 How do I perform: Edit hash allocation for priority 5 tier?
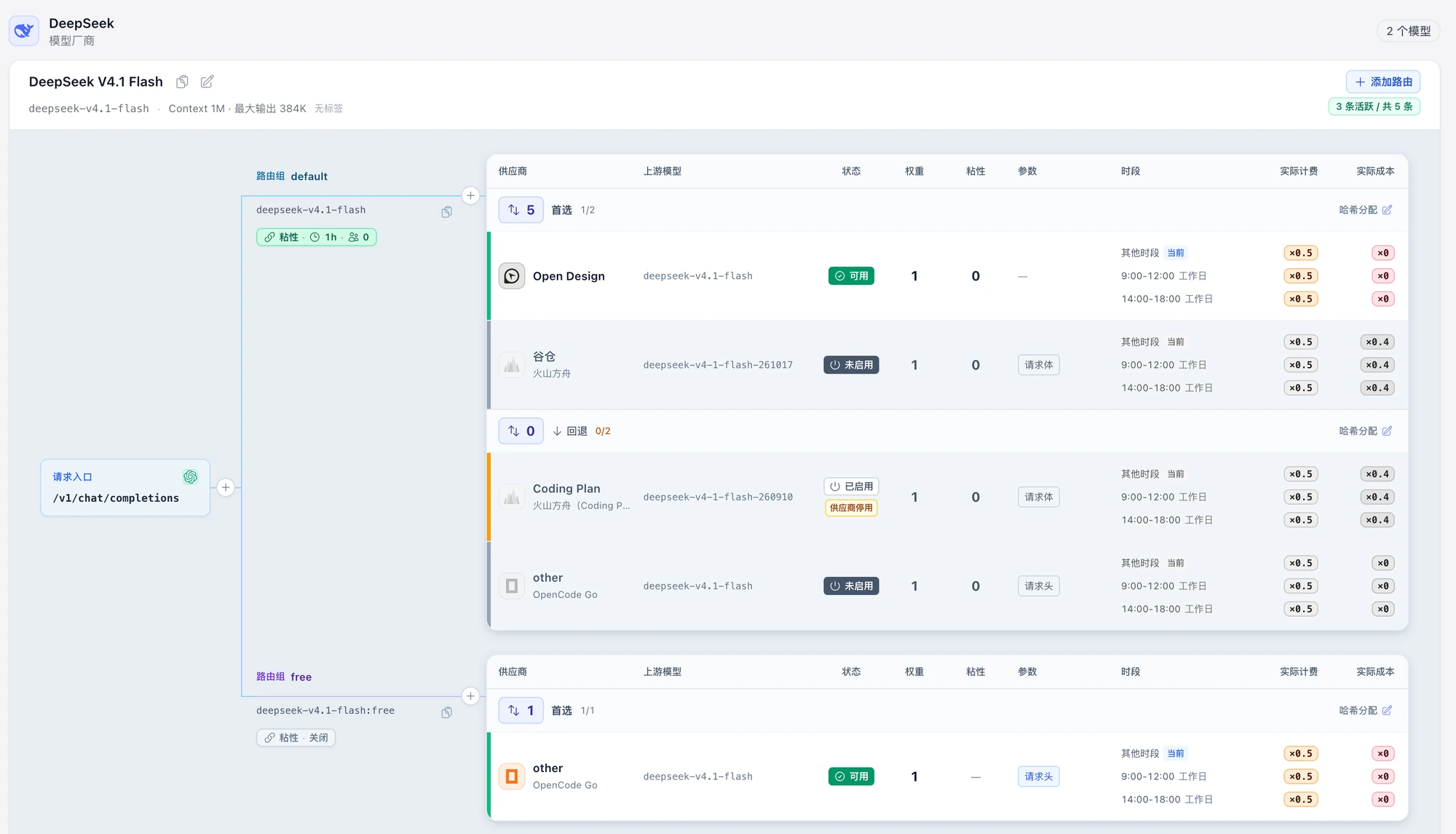coord(1365,210)
